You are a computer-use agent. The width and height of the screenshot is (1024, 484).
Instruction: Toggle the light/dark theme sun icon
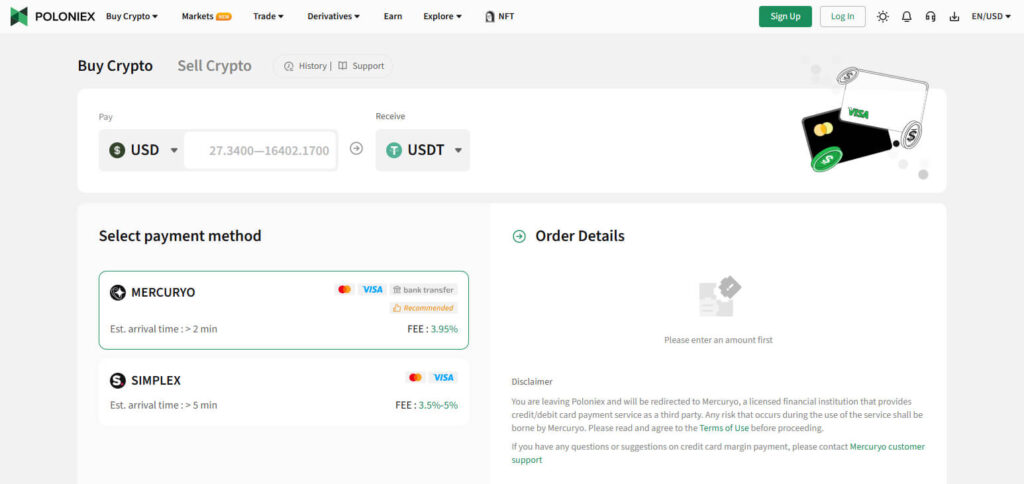[882, 16]
